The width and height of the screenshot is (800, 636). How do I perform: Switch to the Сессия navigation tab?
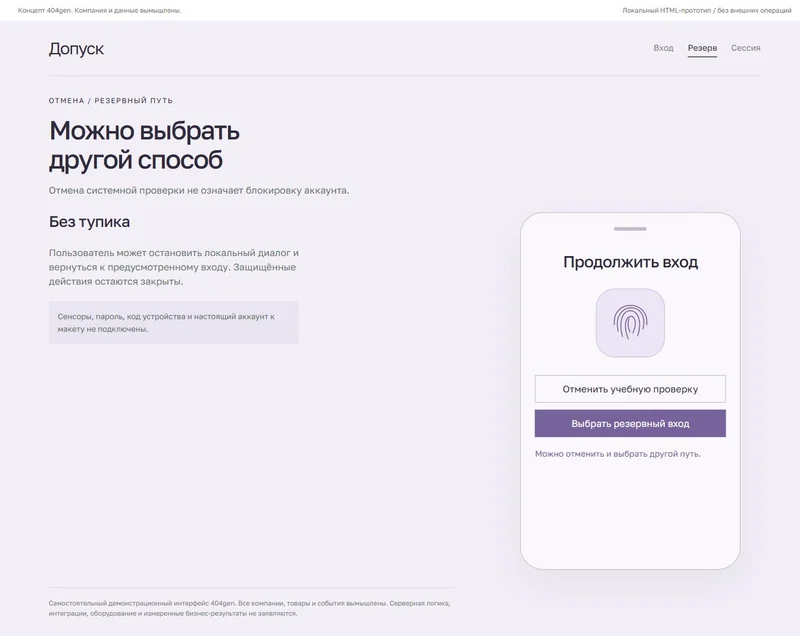click(x=745, y=48)
